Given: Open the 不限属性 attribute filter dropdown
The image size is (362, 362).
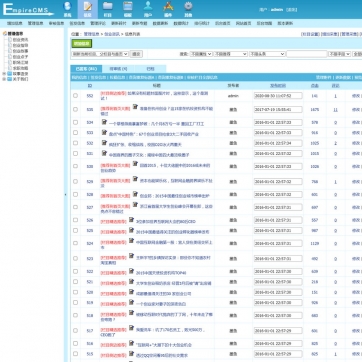Looking at the screenshot, I should coord(201,54).
